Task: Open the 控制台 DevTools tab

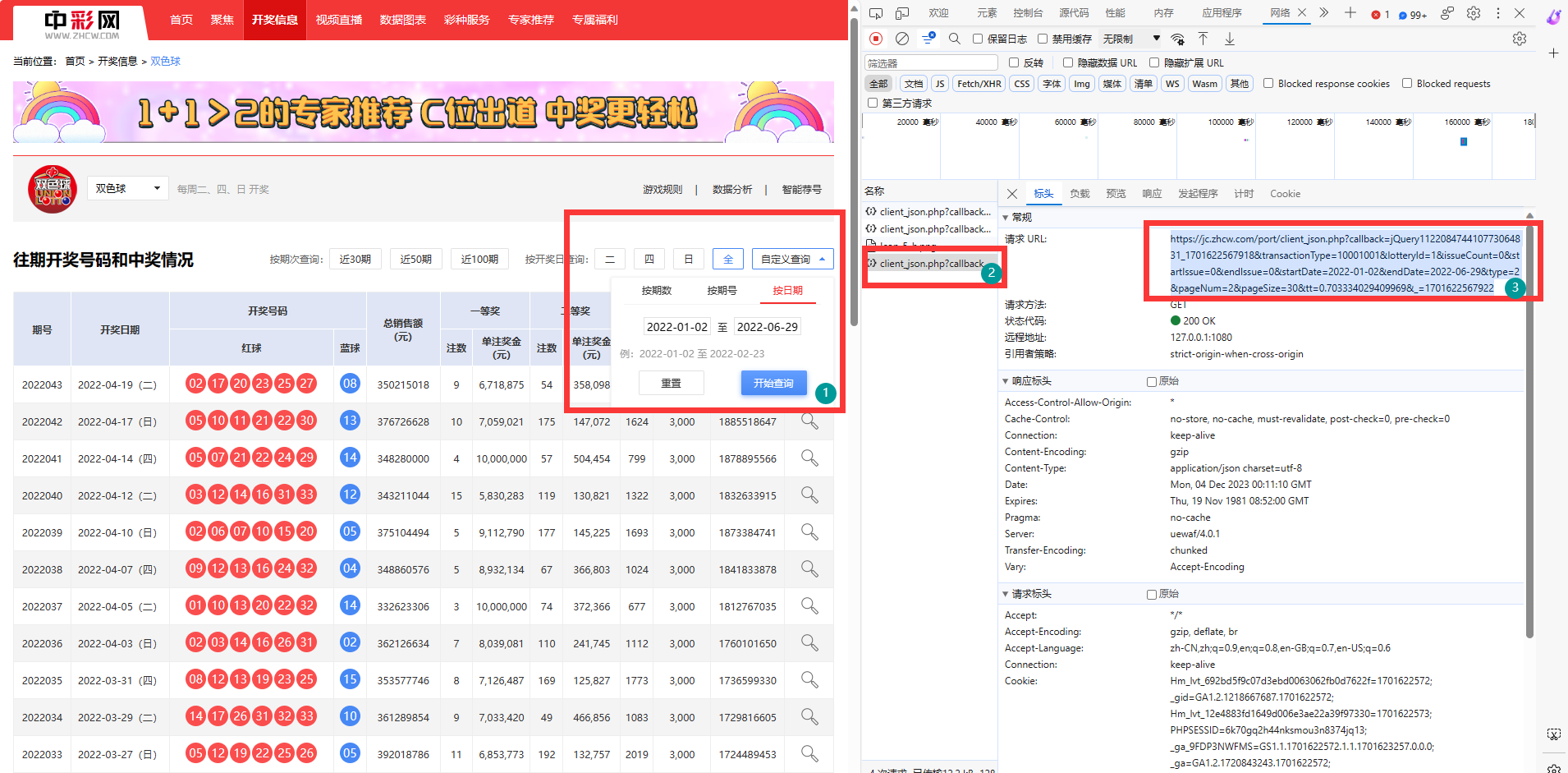Action: (x=1028, y=13)
